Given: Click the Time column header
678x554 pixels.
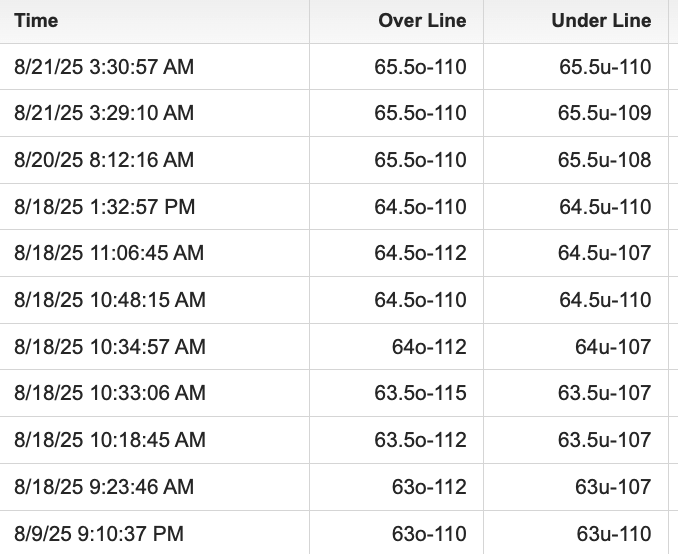Looking at the screenshot, I should pos(36,21).
